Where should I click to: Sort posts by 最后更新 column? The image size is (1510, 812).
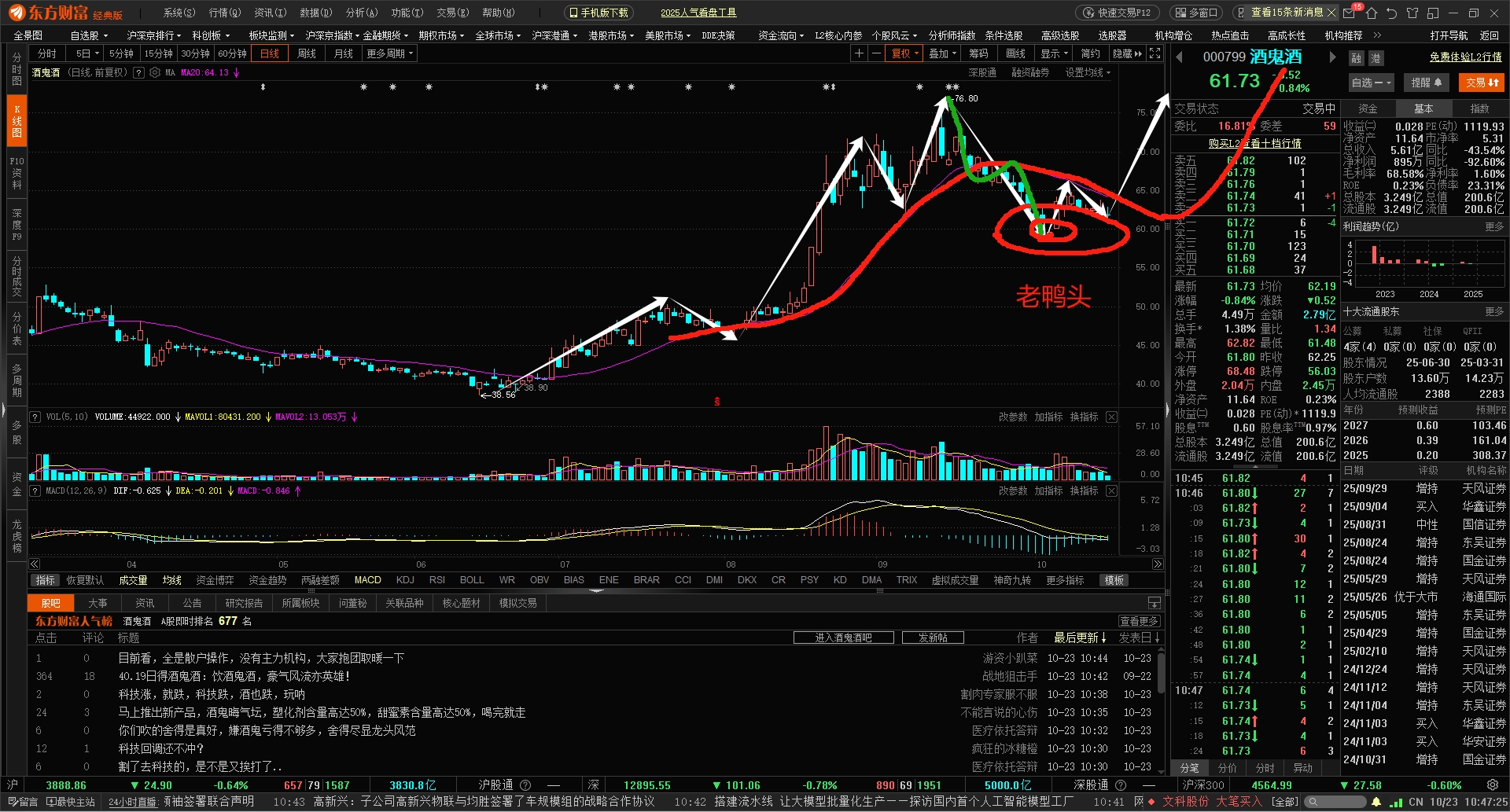[1080, 637]
